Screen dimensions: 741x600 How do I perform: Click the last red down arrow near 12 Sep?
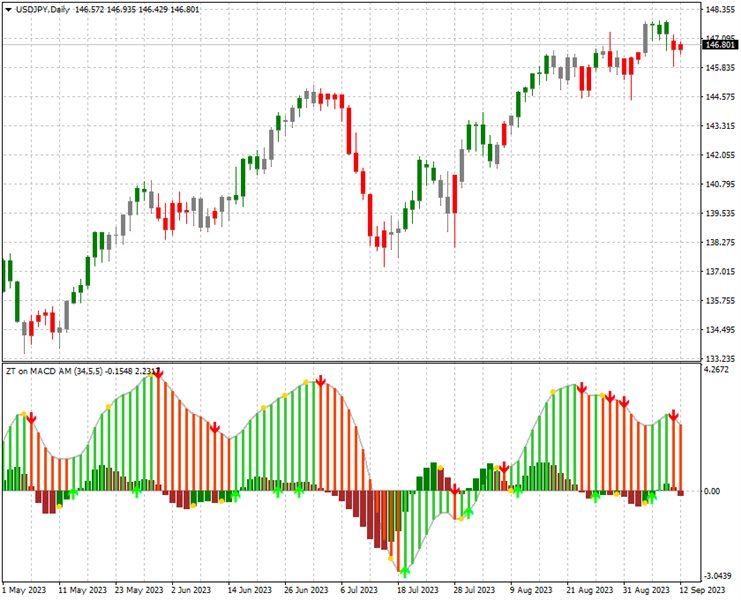(x=675, y=415)
